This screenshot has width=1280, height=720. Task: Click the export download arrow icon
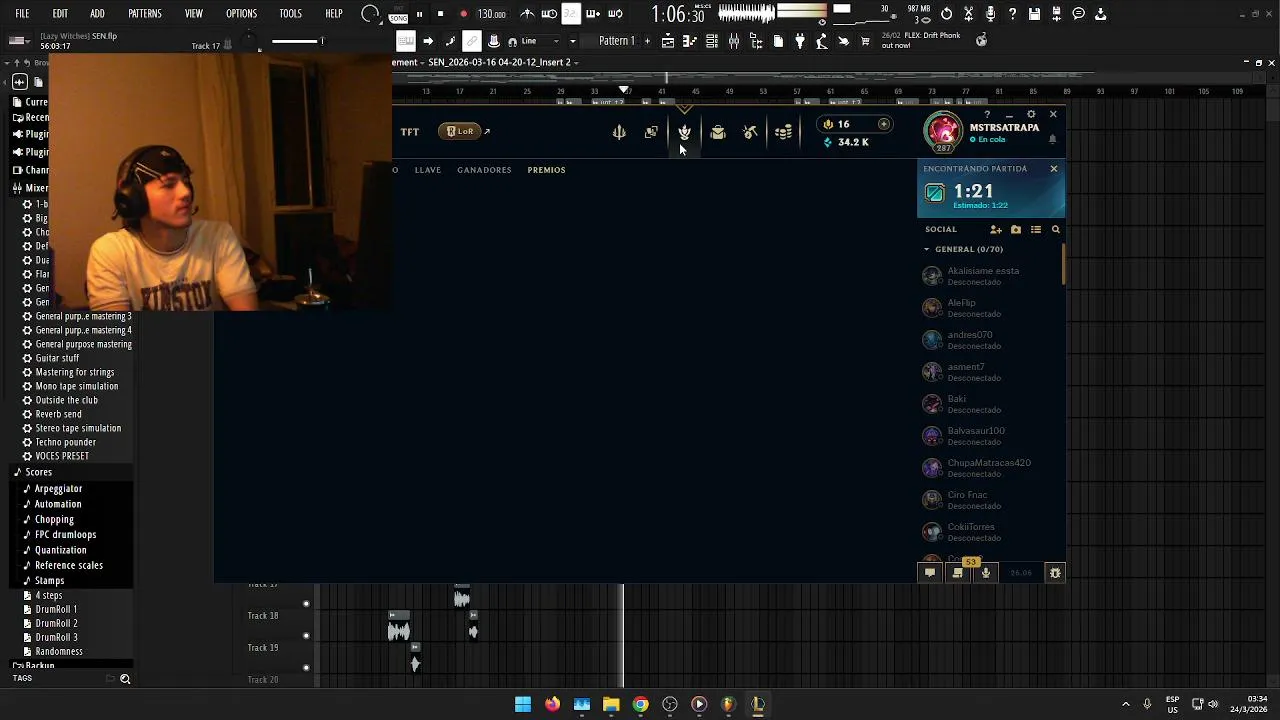[1100, 14]
